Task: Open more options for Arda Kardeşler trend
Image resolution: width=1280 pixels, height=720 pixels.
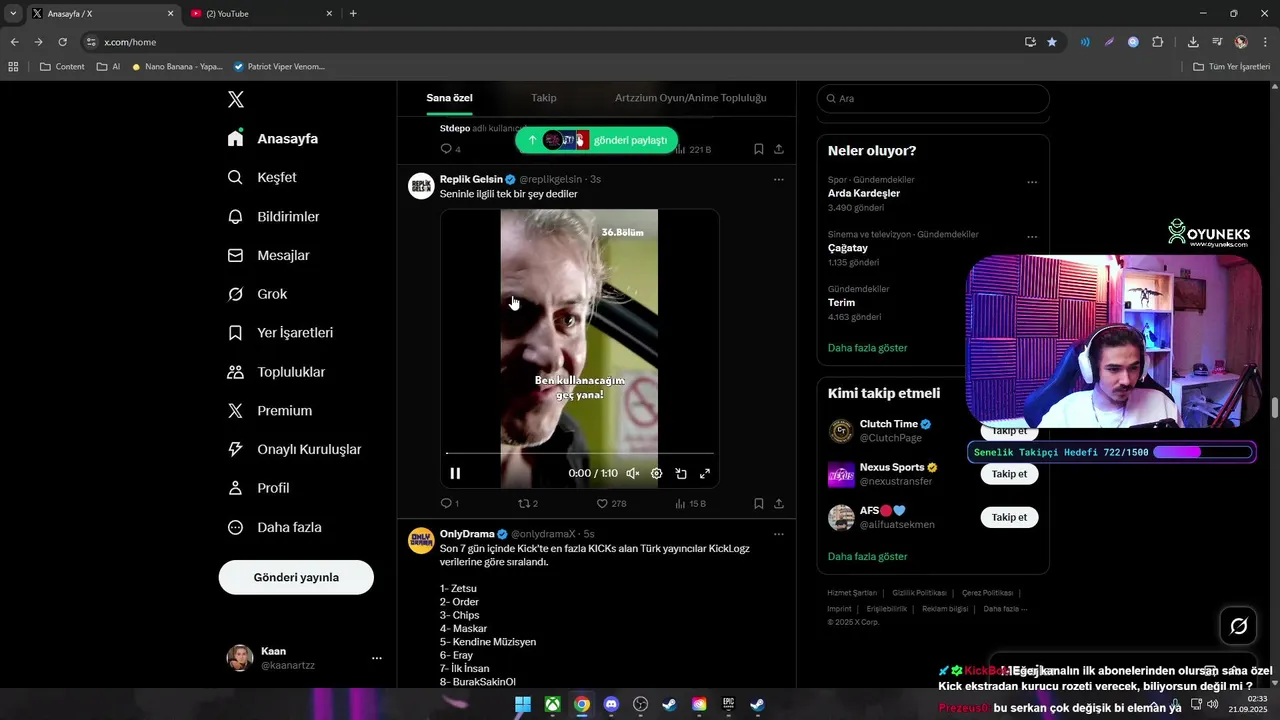Action: pos(1032,182)
